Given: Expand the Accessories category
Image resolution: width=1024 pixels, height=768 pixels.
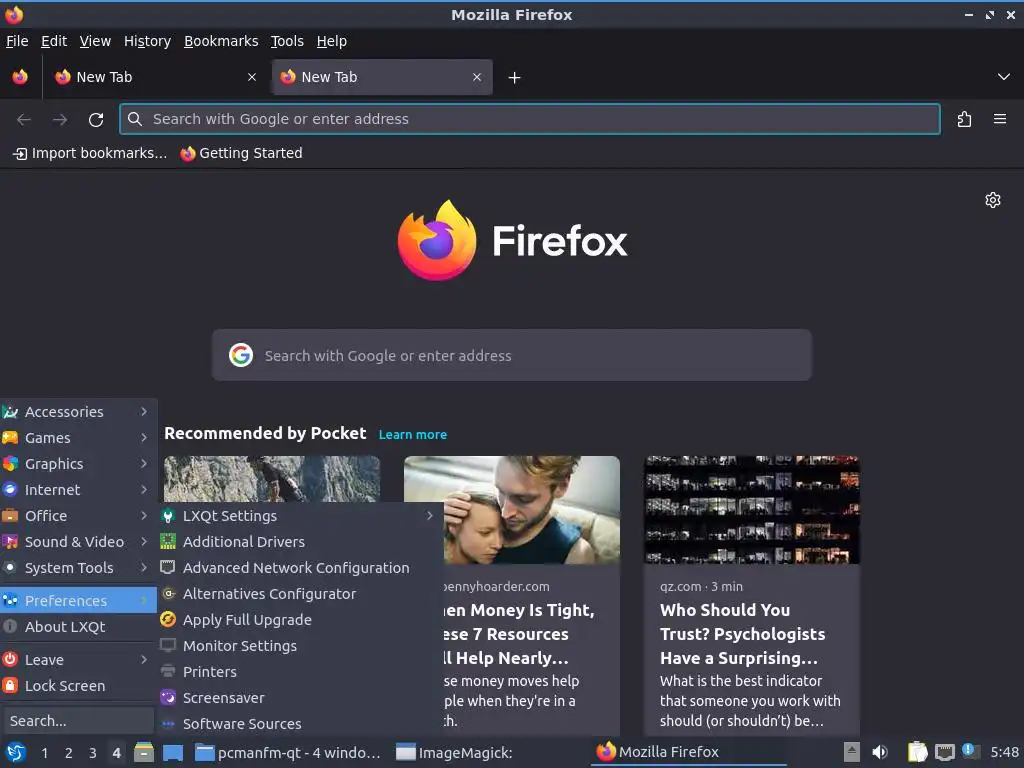Looking at the screenshot, I should (78, 411).
